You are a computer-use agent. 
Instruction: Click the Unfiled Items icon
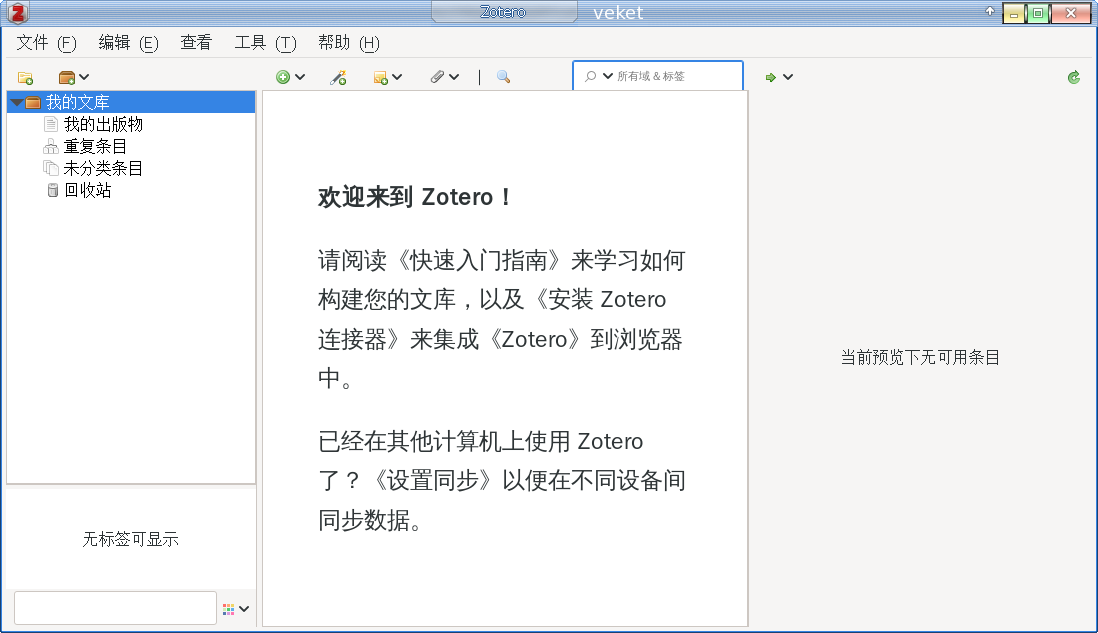[50, 168]
